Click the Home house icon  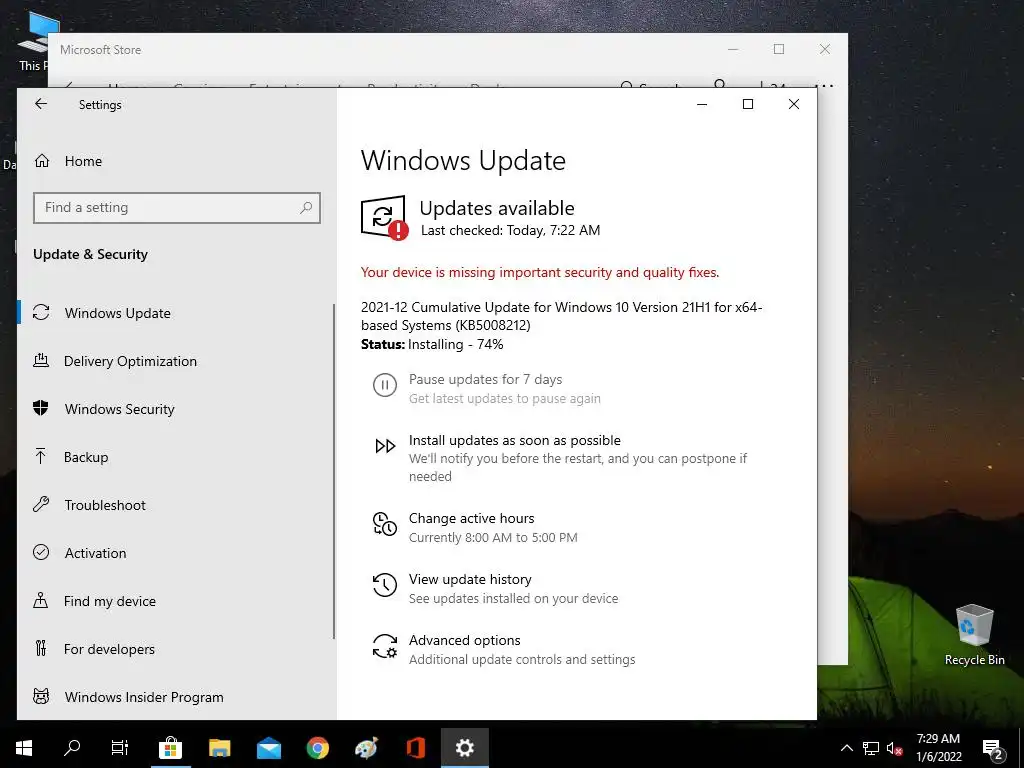pos(42,161)
